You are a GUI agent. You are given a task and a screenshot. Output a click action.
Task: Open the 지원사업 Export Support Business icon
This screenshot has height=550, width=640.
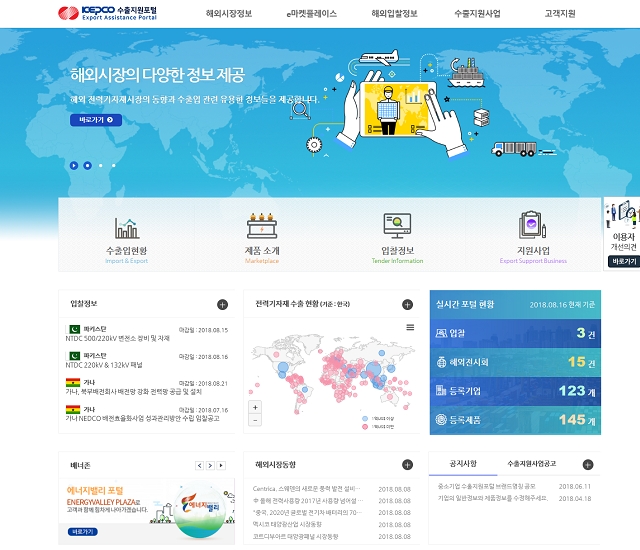[532, 238]
